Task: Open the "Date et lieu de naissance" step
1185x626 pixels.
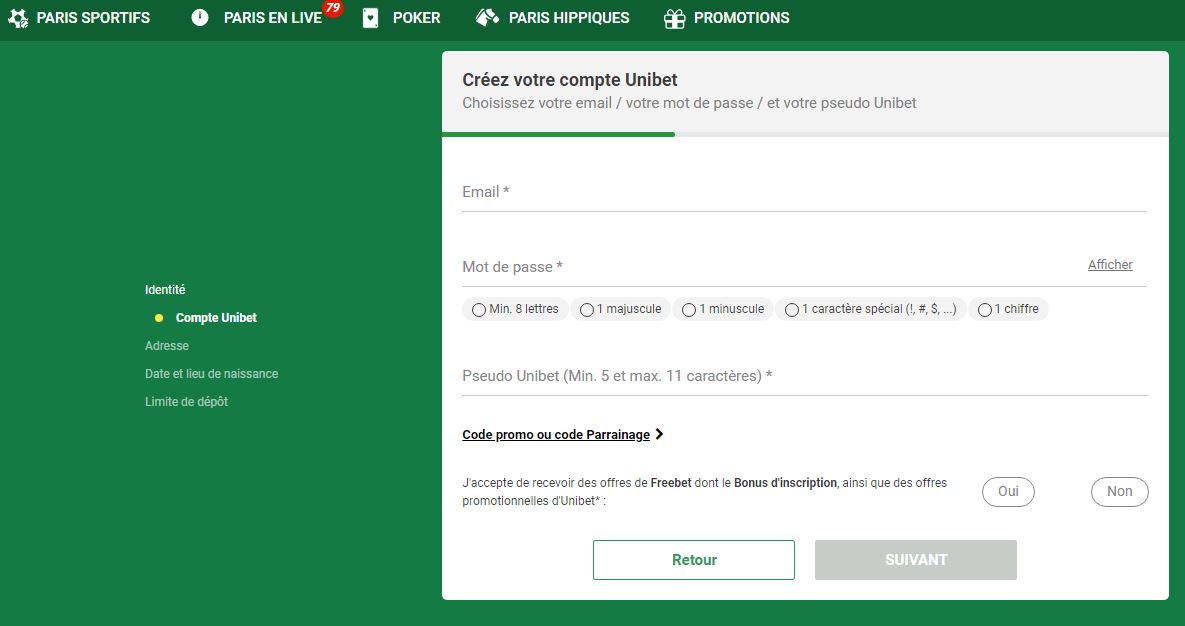Action: [212, 373]
